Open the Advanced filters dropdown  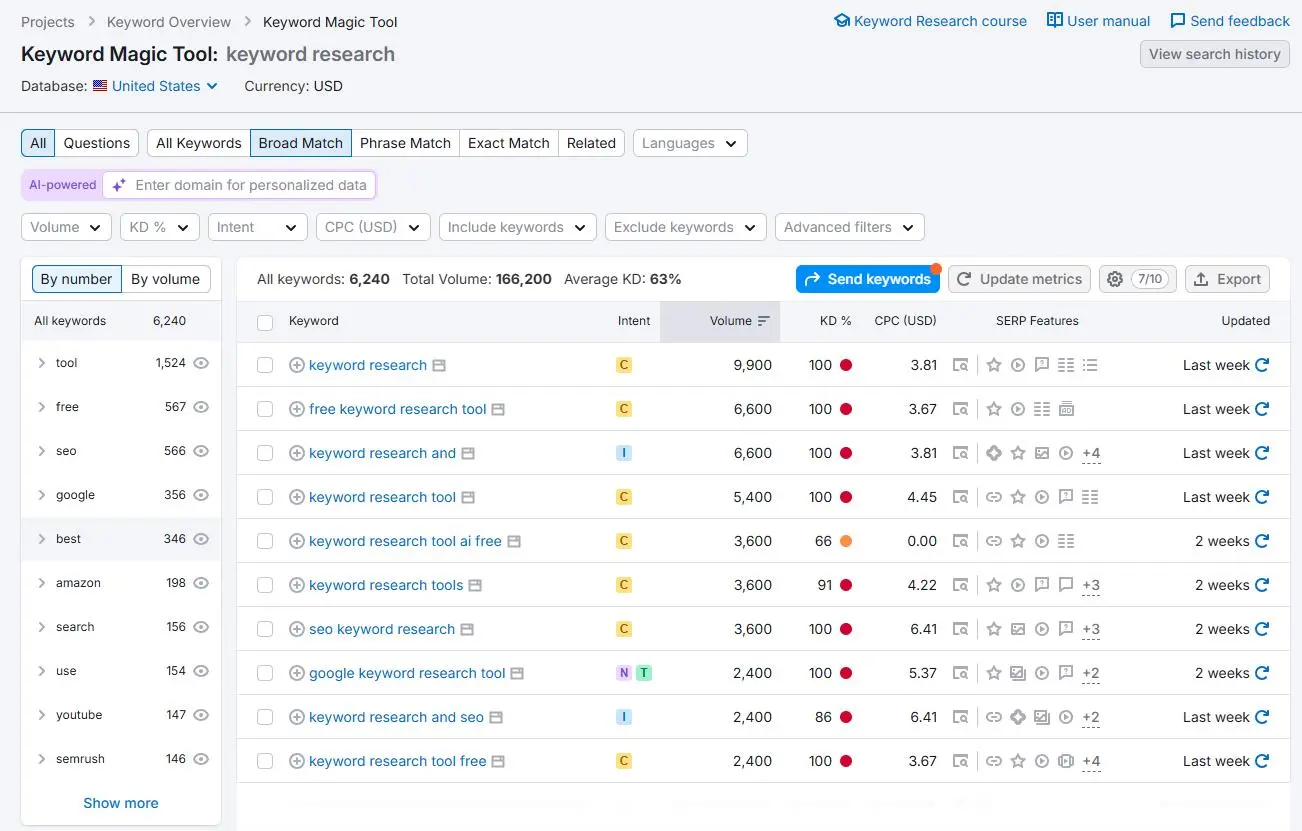click(x=850, y=227)
